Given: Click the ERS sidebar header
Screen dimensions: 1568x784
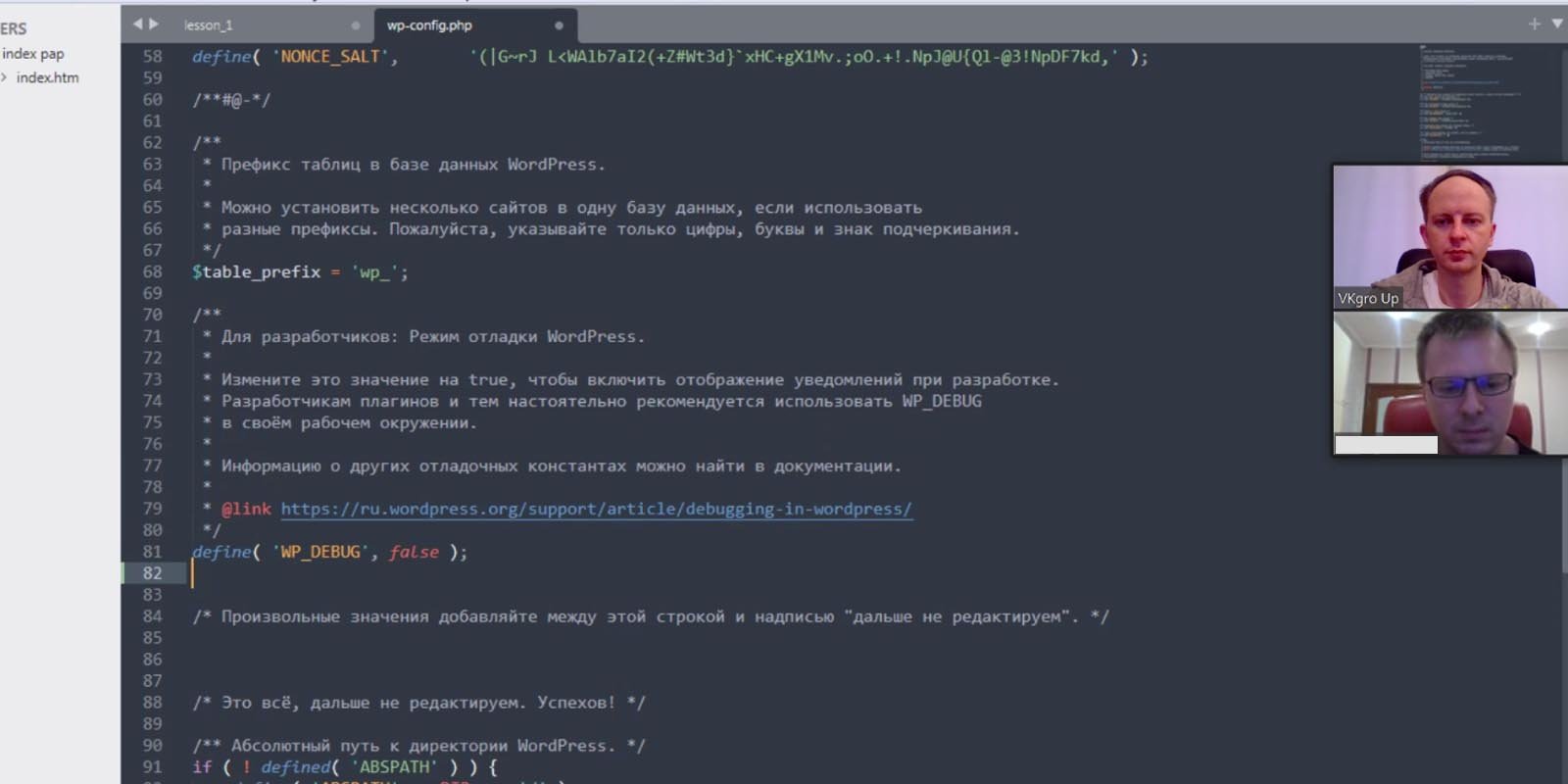Looking at the screenshot, I should coord(14,28).
